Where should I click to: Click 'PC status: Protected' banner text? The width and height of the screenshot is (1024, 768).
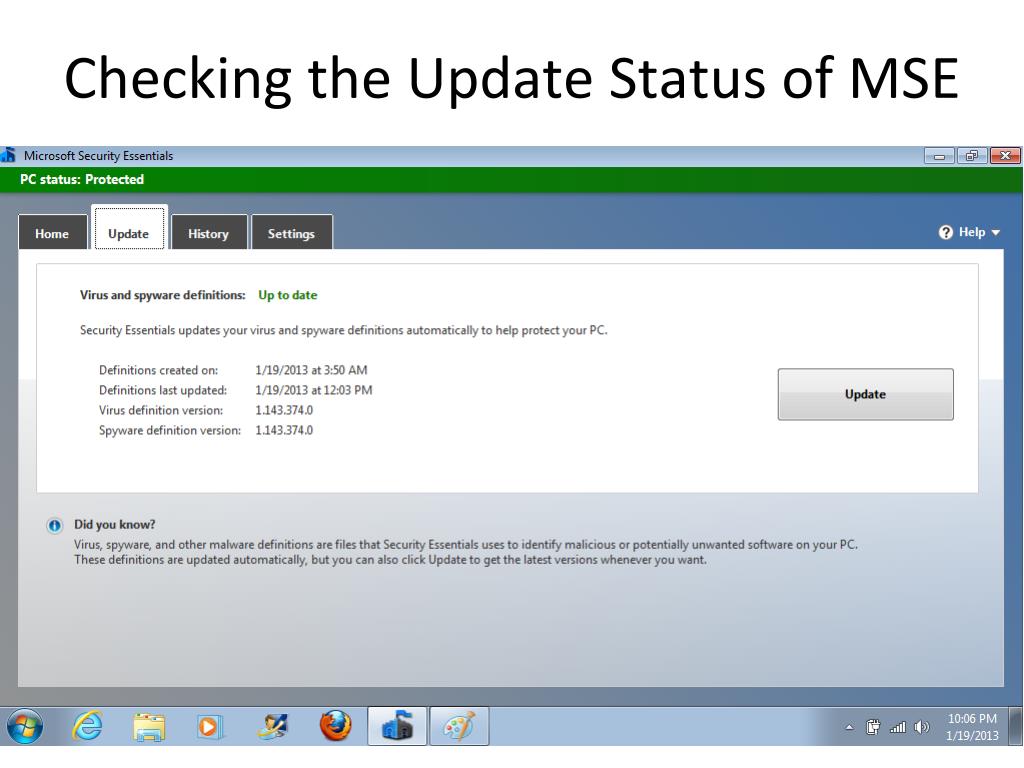click(82, 180)
